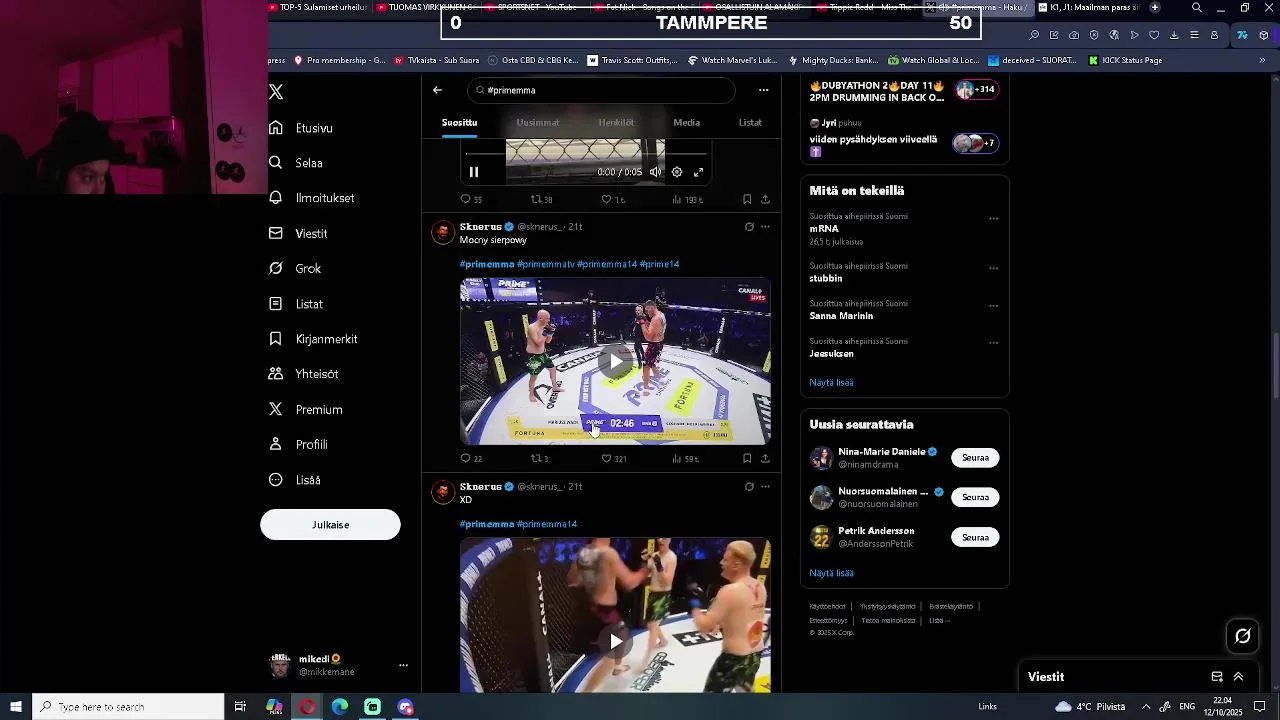The image size is (1280, 720).
Task: Switch to the Suosittu tab
Action: [459, 122]
